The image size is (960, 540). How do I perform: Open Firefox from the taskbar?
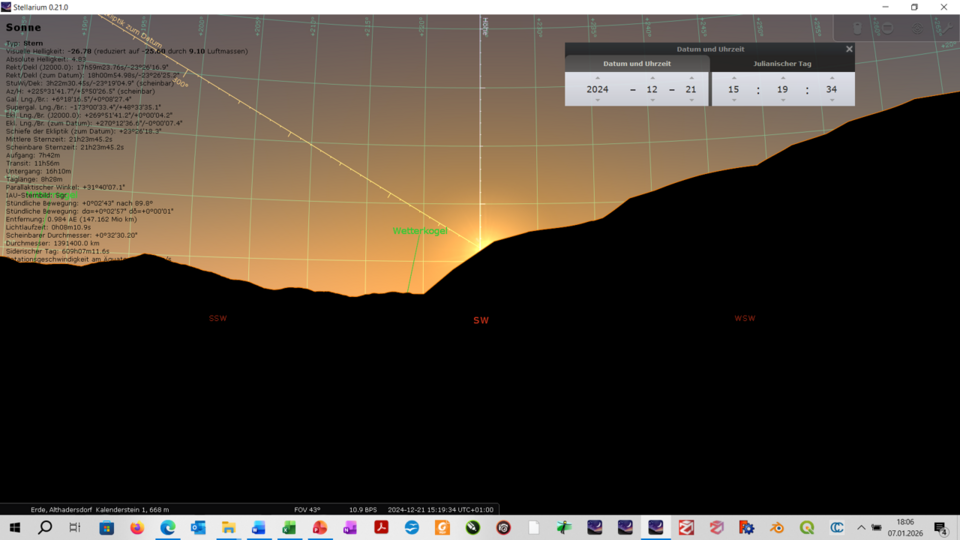click(x=137, y=527)
